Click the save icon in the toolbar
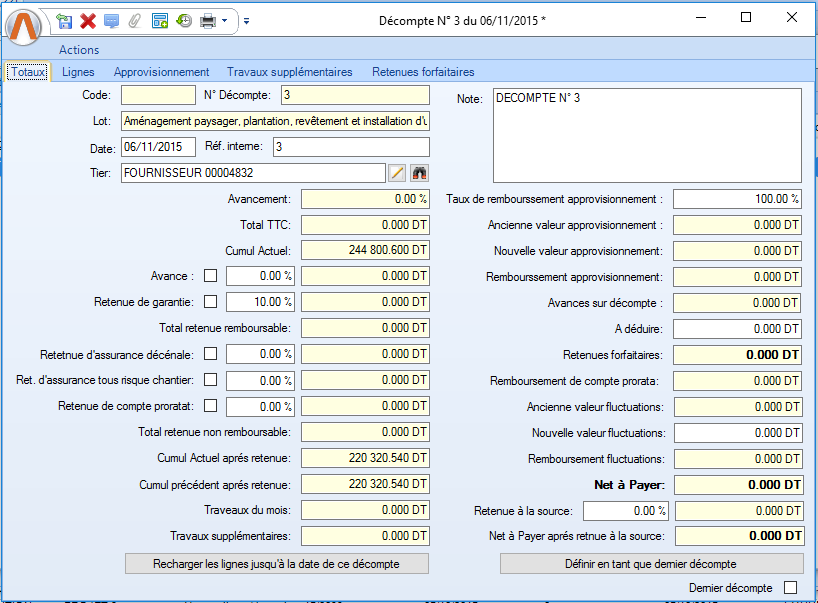The height and width of the screenshot is (603, 818). 64,20
